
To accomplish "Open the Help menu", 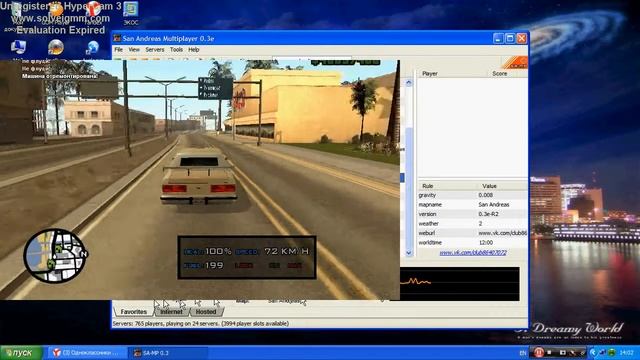I will (193, 50).
